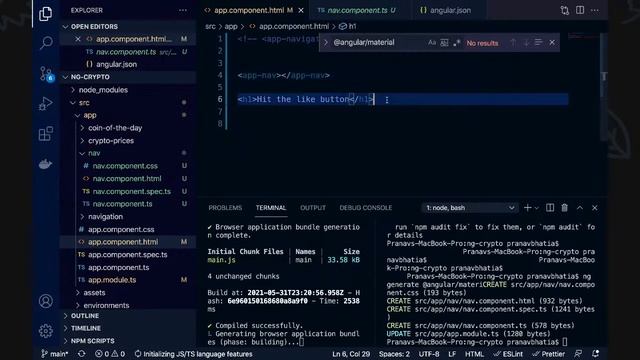Open nav.component.html in file tree
The width and height of the screenshot is (640, 360).
127,178
